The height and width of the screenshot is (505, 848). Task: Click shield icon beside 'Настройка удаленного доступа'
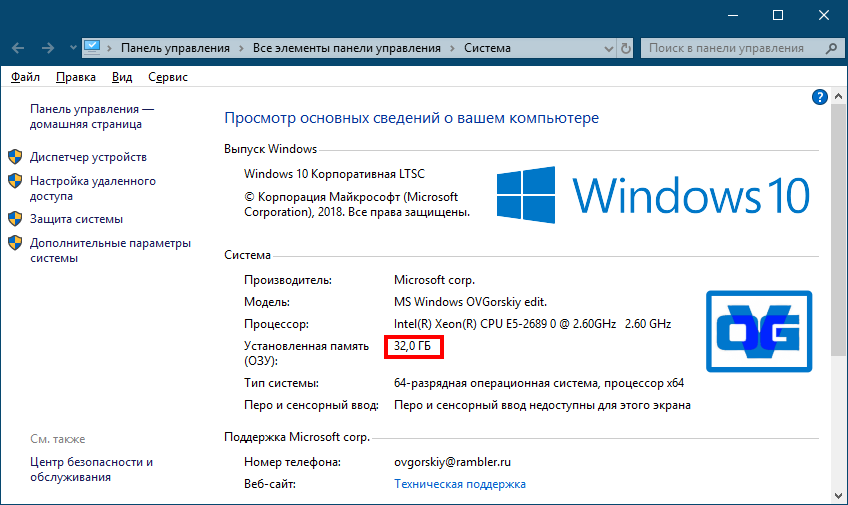click(15, 181)
